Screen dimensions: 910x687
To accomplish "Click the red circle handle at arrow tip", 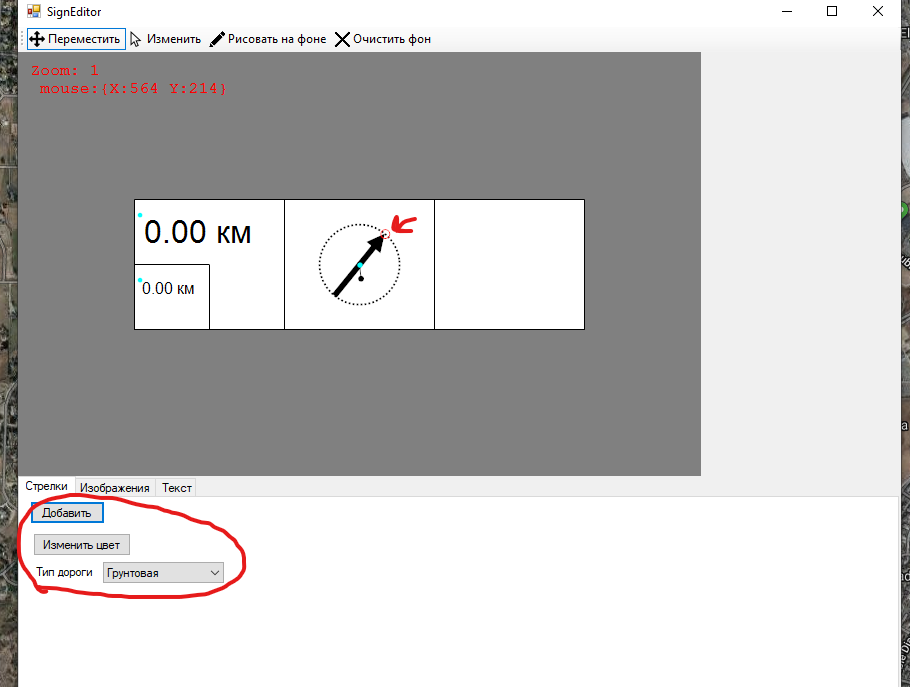I will [x=386, y=234].
